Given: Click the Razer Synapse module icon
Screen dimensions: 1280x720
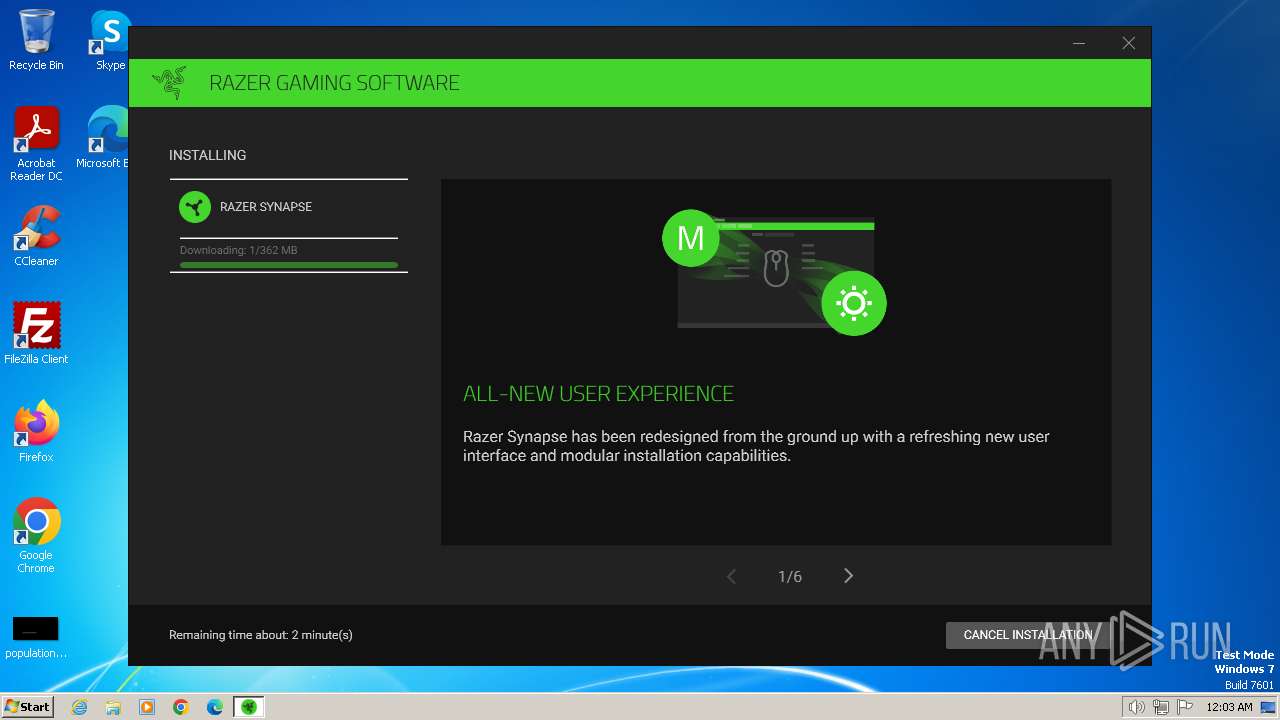Looking at the screenshot, I should 195,207.
